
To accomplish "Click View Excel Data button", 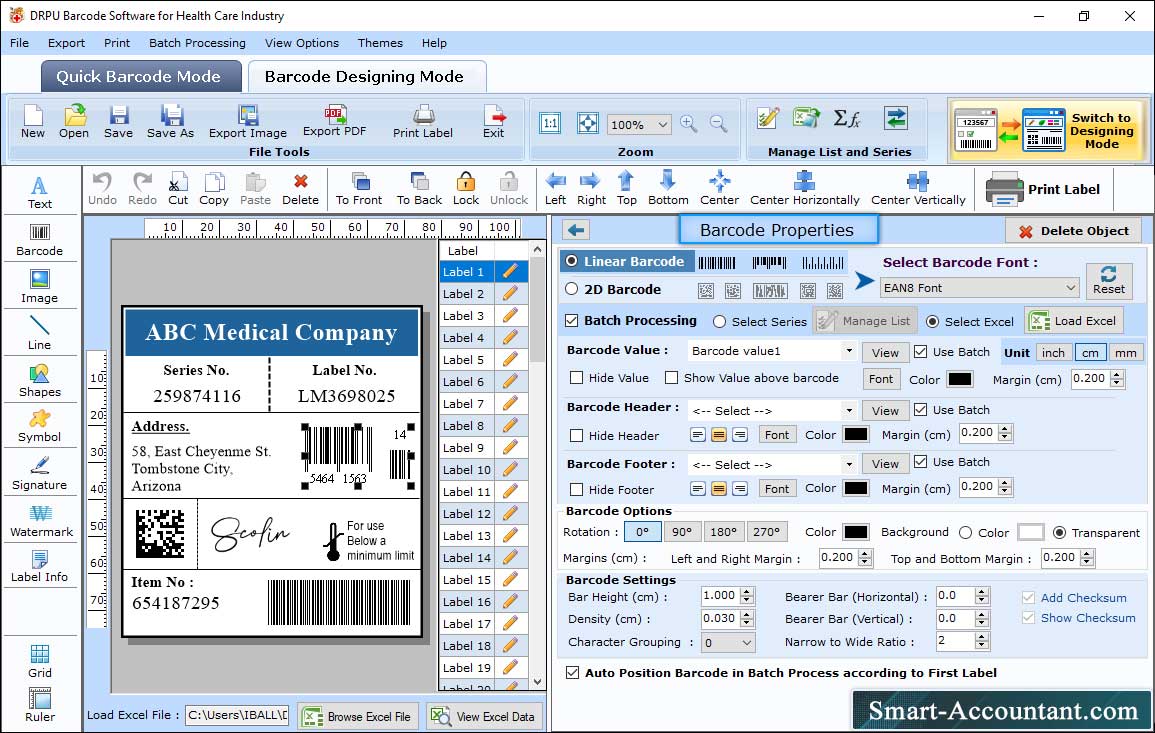I will pos(484,716).
